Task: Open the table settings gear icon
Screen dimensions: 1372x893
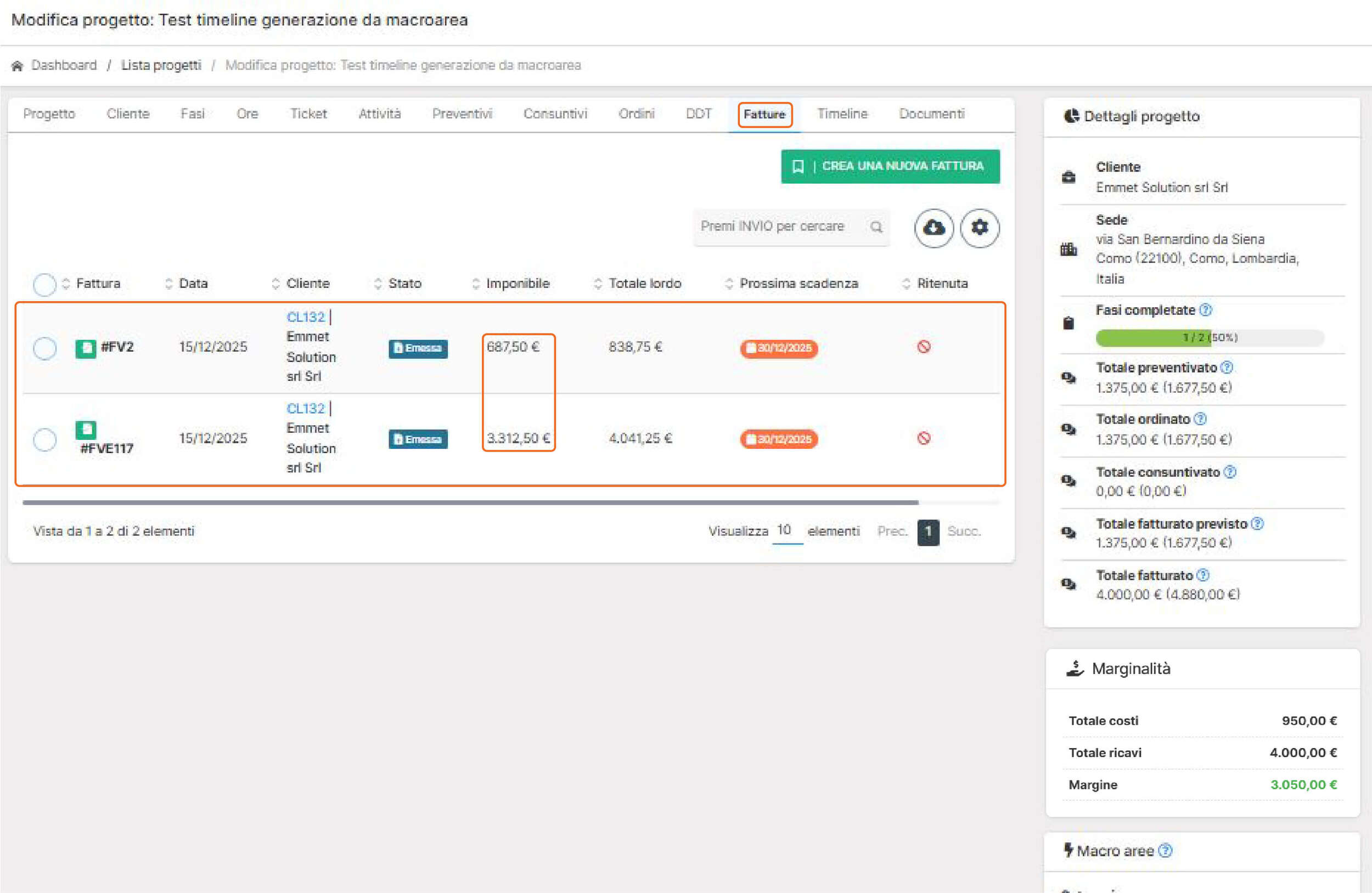Action: coord(980,228)
